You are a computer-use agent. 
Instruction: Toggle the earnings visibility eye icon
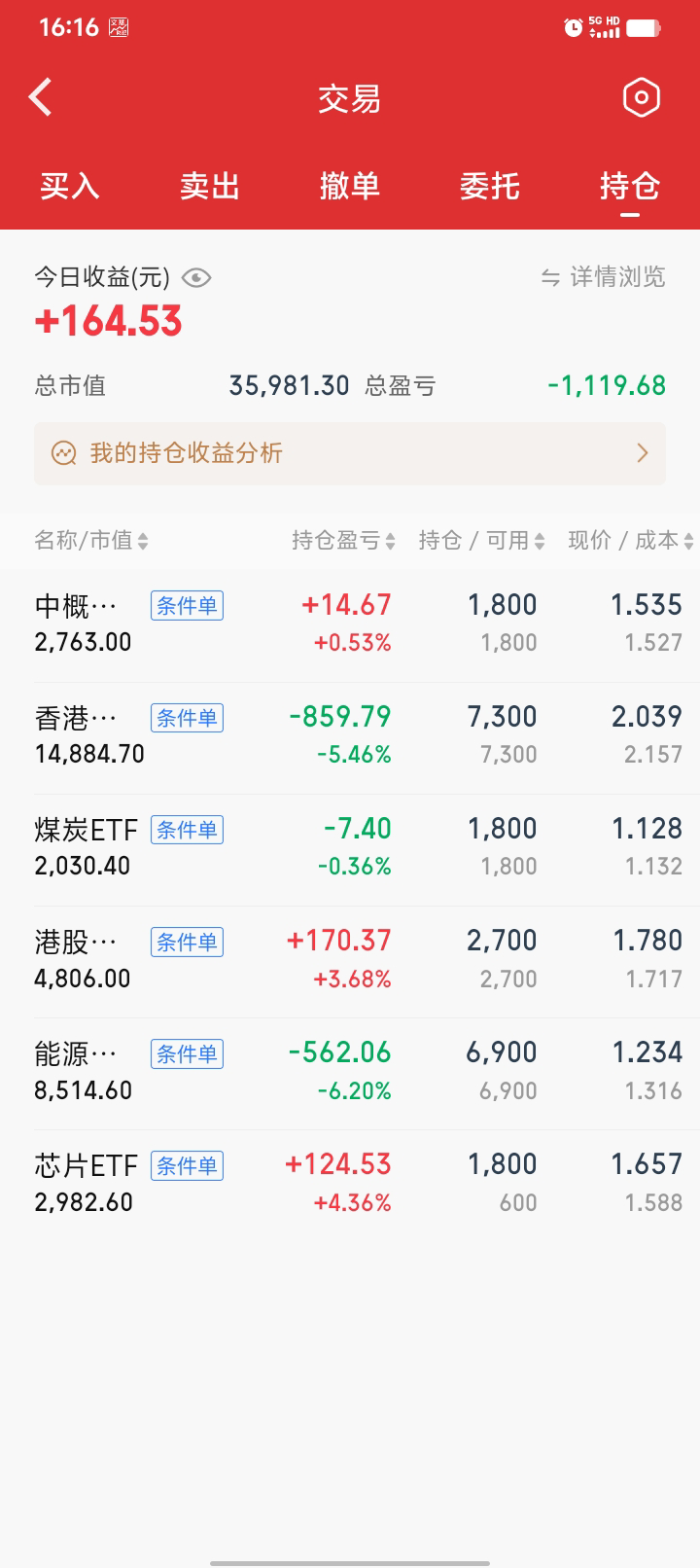click(x=196, y=278)
